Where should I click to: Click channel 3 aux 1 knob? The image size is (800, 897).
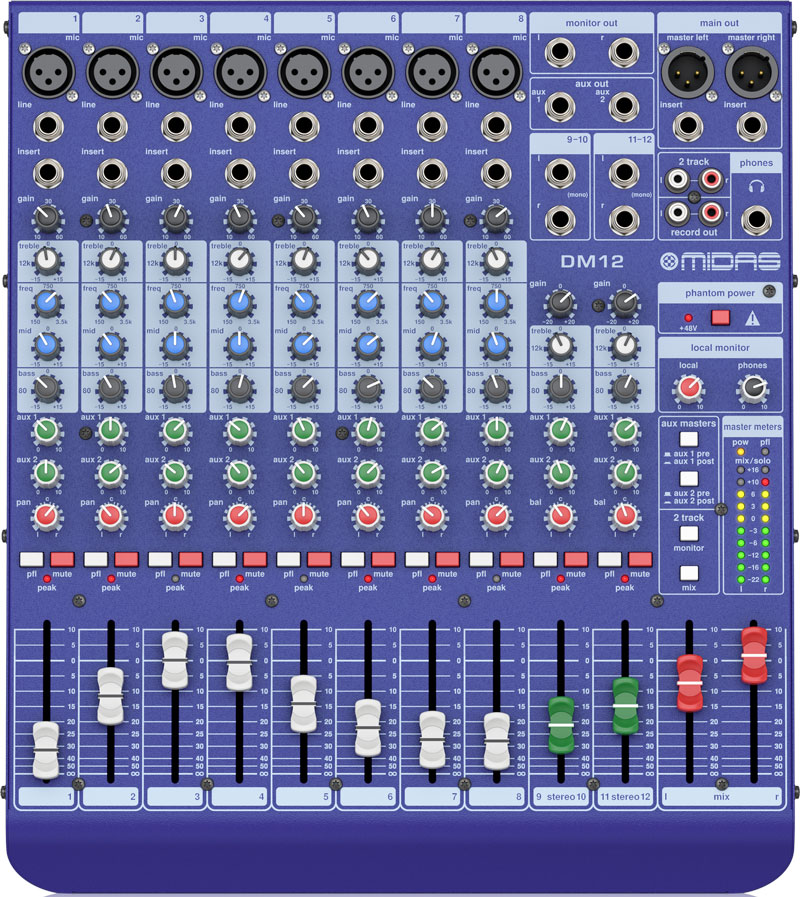(175, 431)
